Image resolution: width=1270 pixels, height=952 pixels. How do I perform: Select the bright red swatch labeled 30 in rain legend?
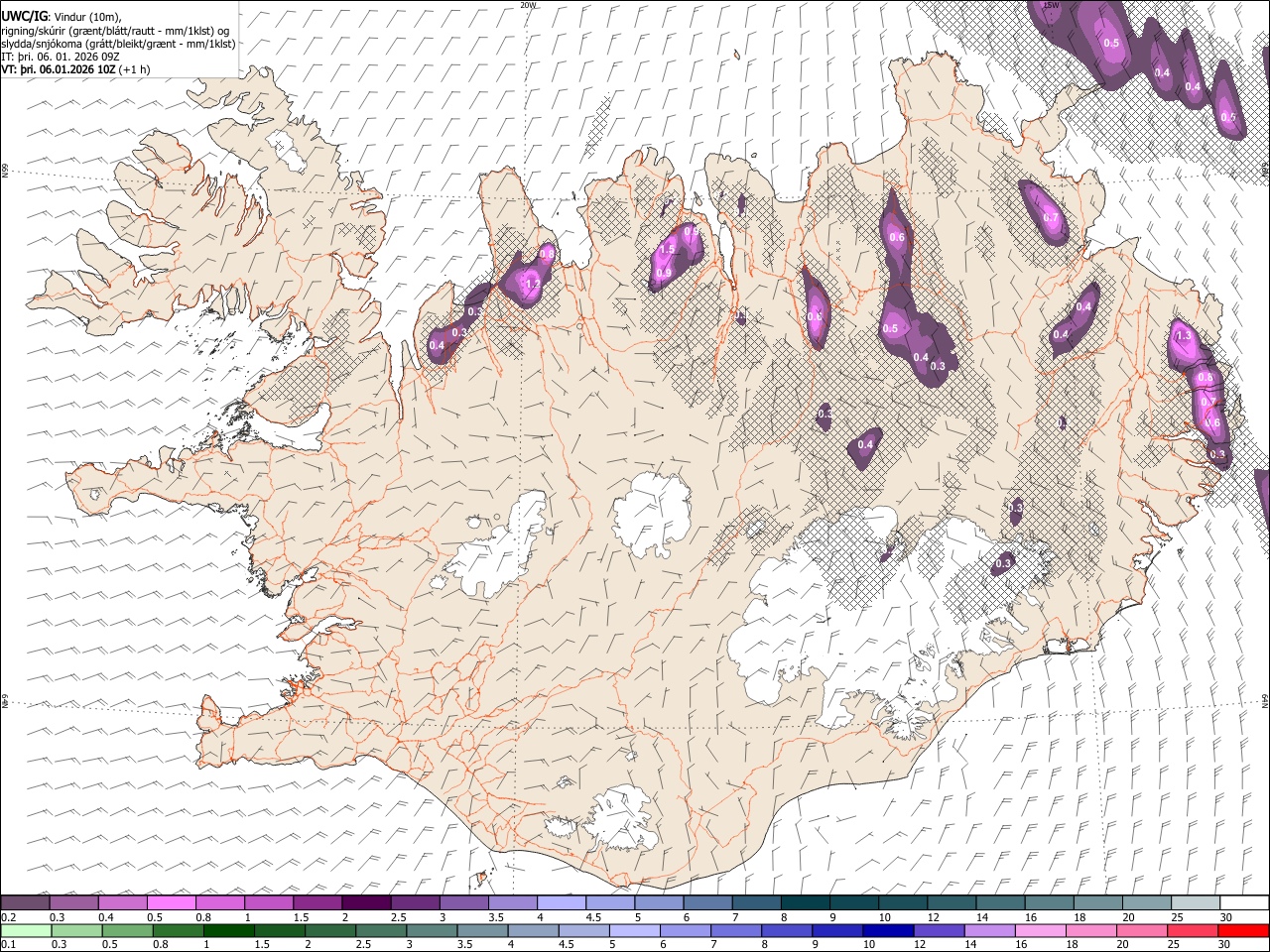pyautogui.click(x=1244, y=930)
